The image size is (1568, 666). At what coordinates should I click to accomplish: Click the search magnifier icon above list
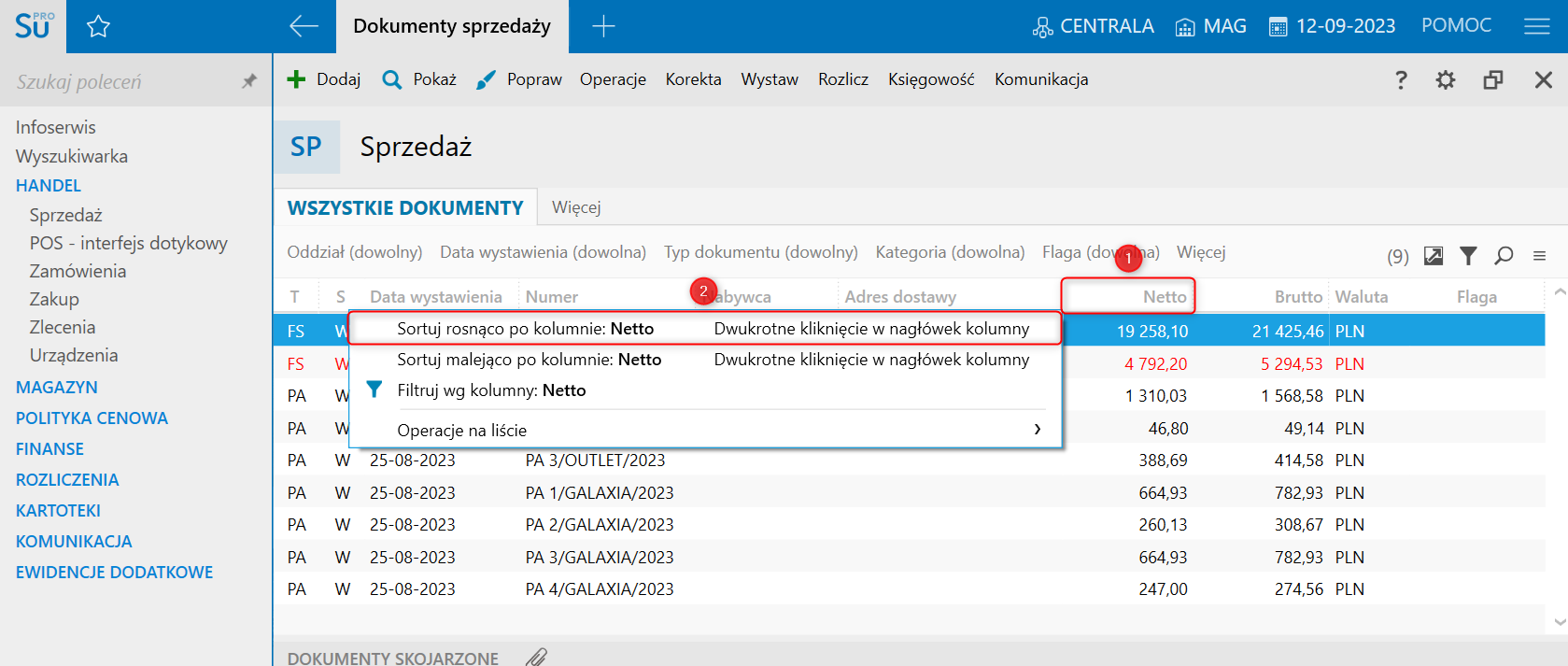point(1504,255)
